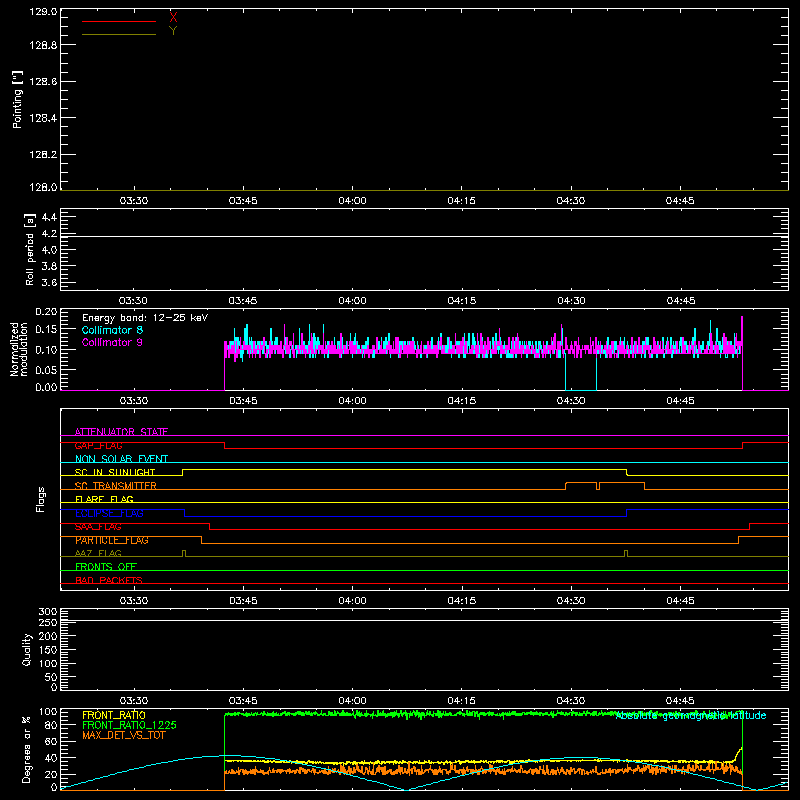This screenshot has height=800, width=800.
Task: Select the olive Y legend line sample
Action: coord(119,35)
